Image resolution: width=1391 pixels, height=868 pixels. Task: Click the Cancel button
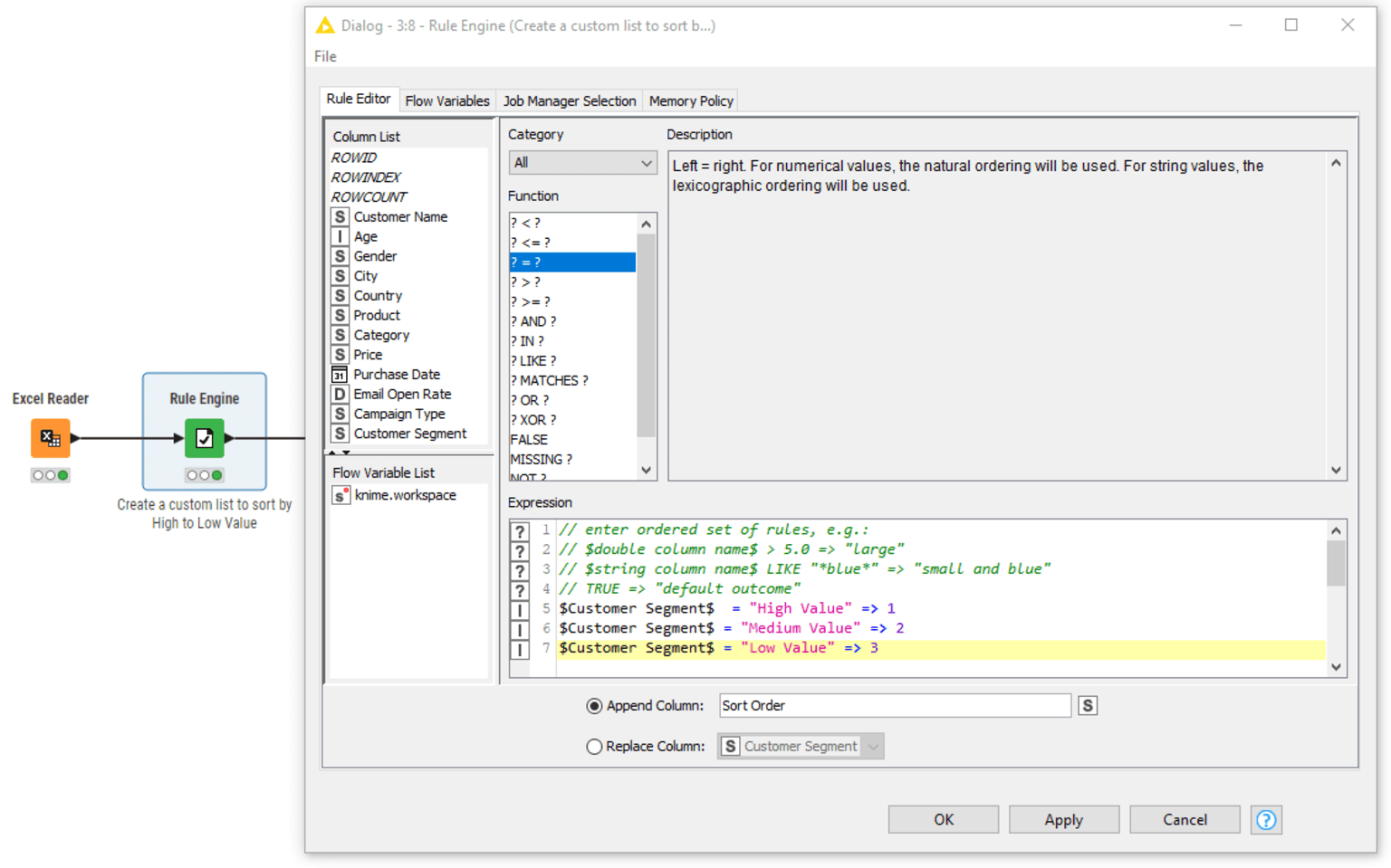[x=1185, y=820]
